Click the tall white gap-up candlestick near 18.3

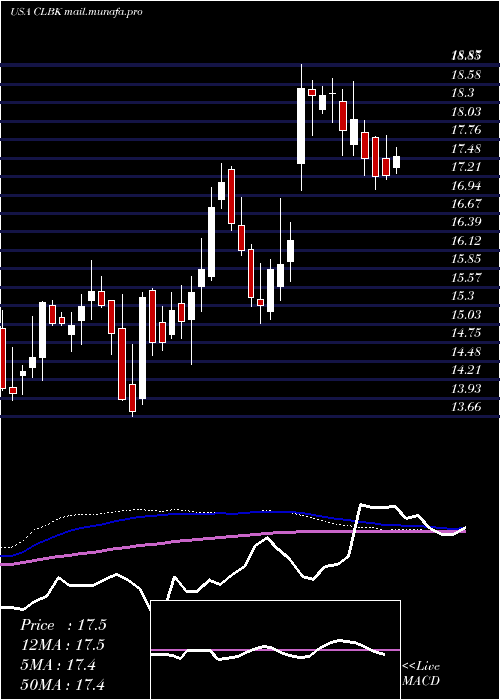coord(301,126)
